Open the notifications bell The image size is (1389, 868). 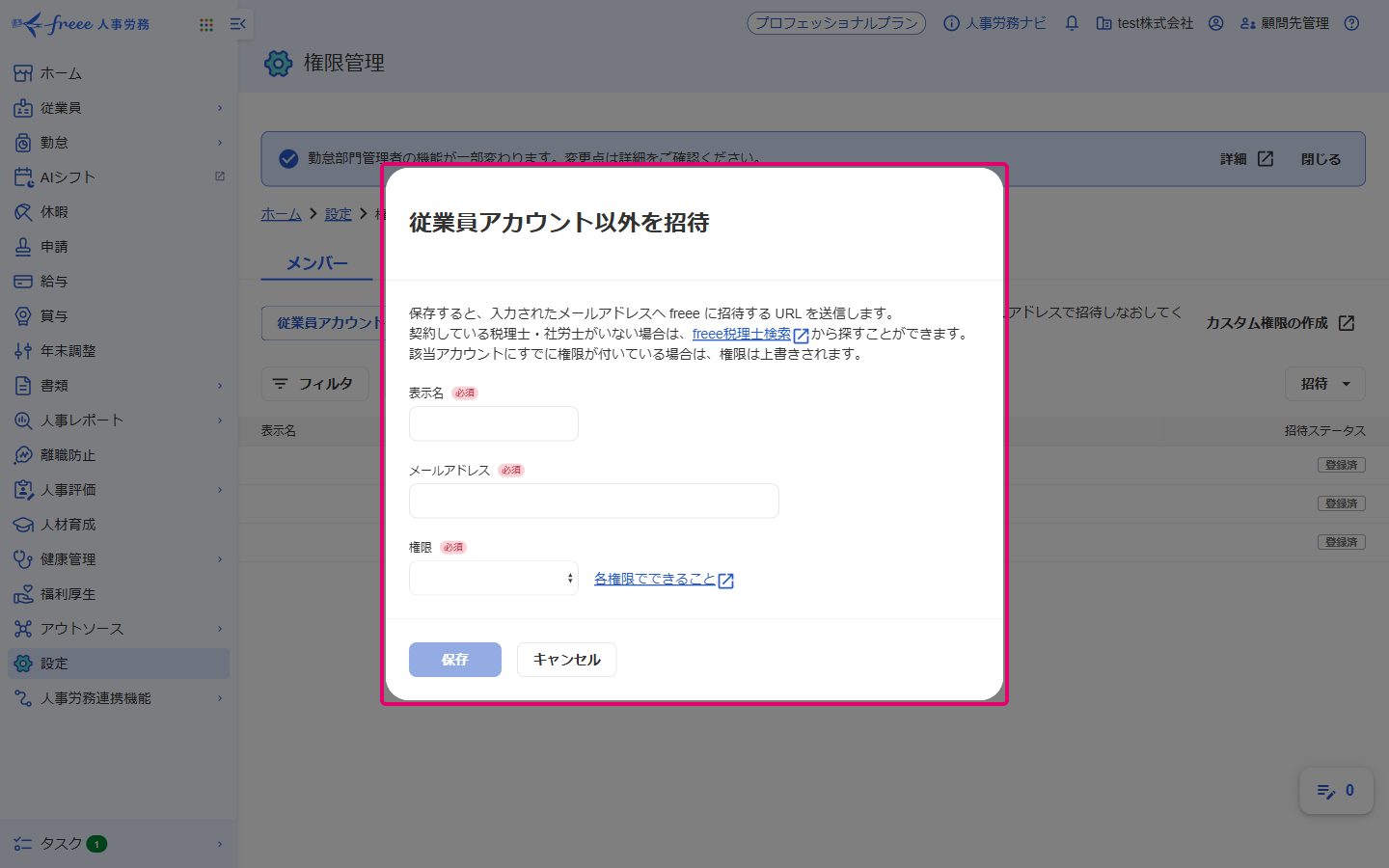(1072, 23)
